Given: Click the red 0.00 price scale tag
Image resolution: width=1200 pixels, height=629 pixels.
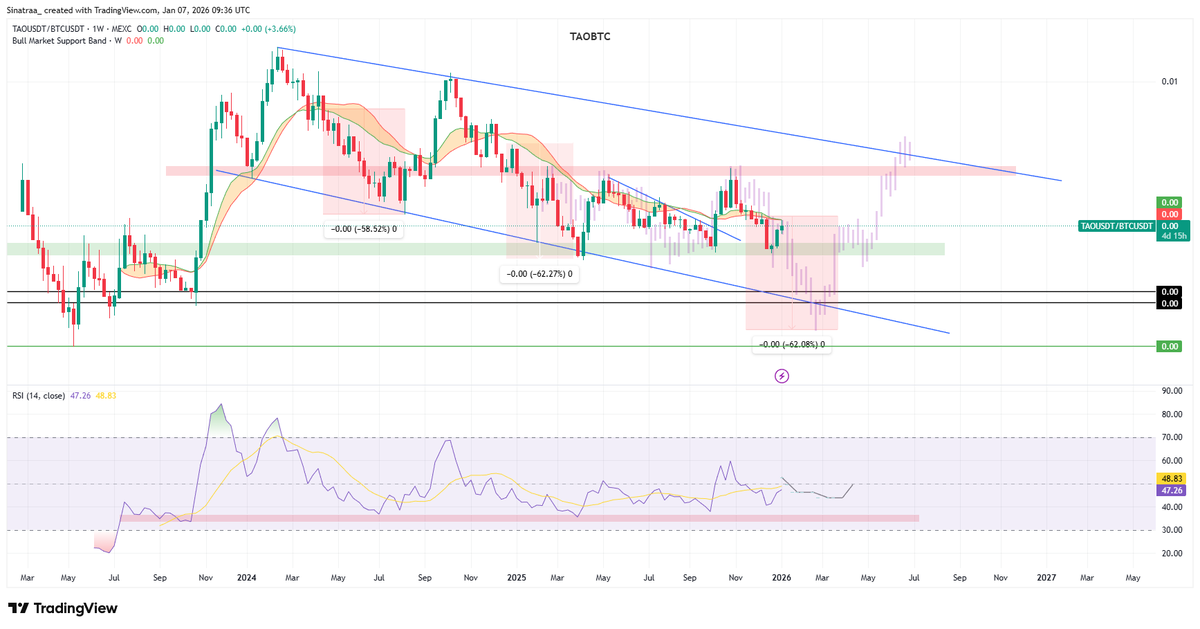Looking at the screenshot, I should (x=1169, y=214).
